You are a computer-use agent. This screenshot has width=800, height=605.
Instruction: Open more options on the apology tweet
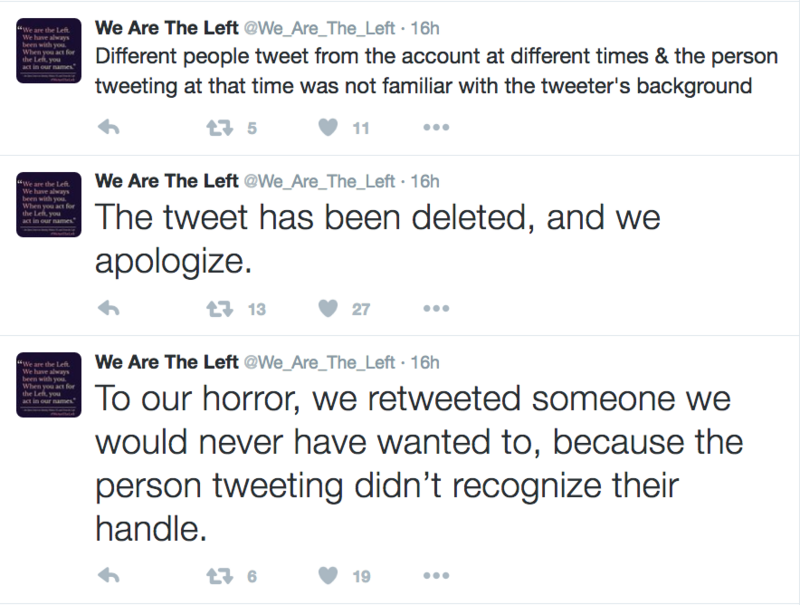436,309
